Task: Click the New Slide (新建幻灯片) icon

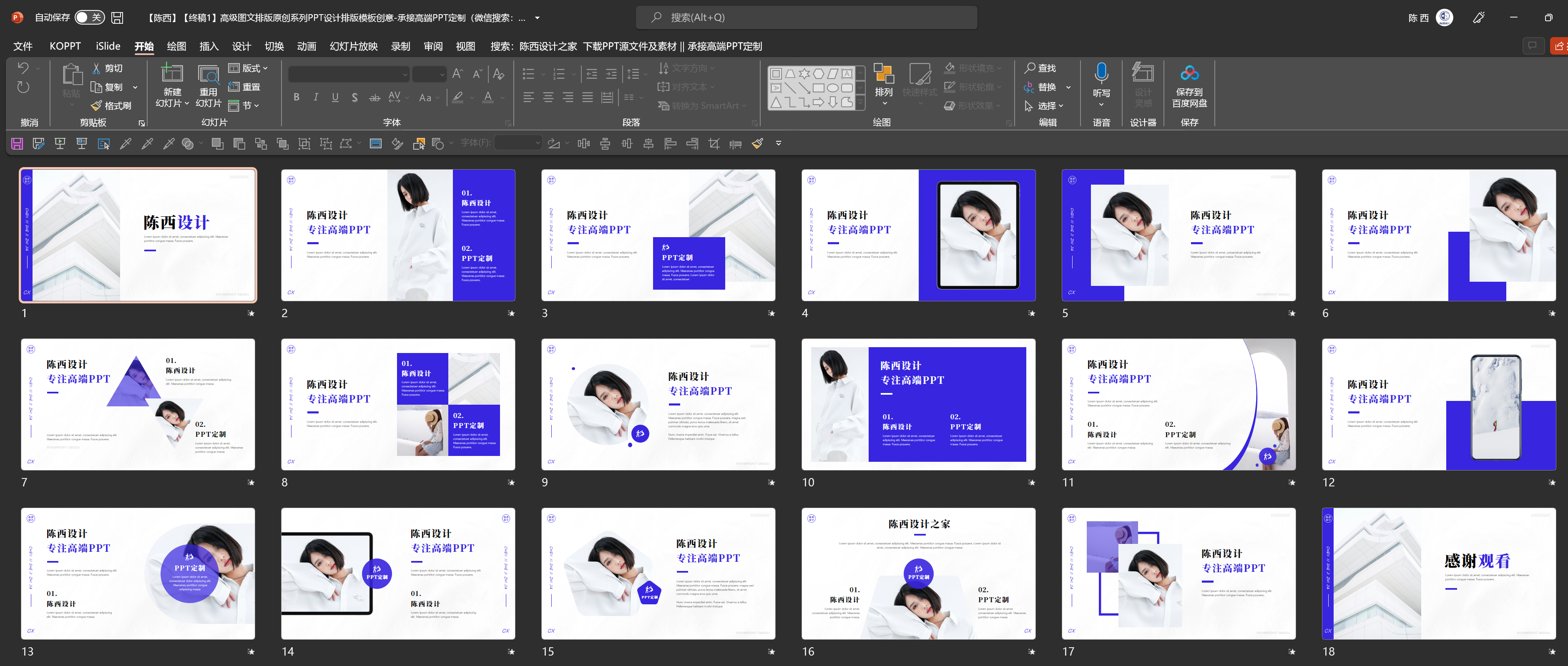Action: coord(172,74)
